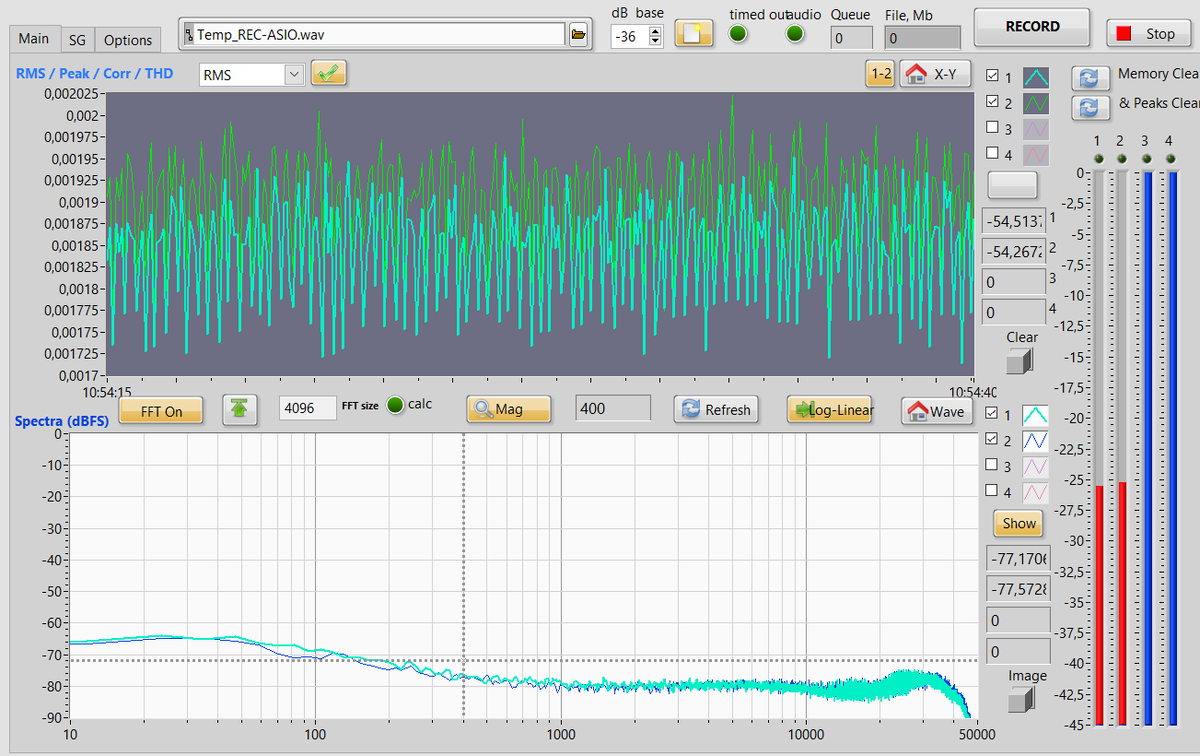Open the Options tab
The image size is (1200, 756).
tap(128, 40)
